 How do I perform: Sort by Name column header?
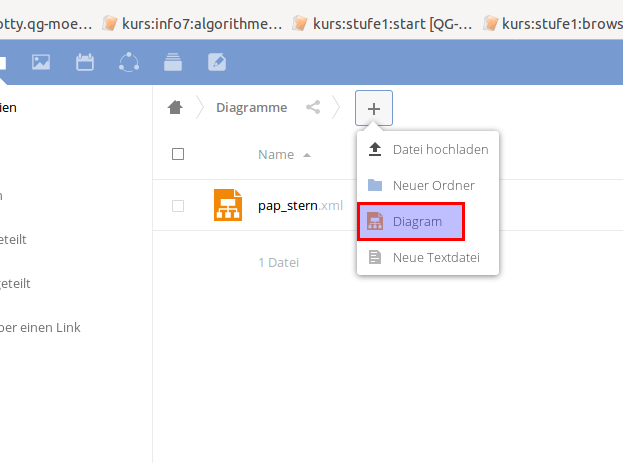284,155
